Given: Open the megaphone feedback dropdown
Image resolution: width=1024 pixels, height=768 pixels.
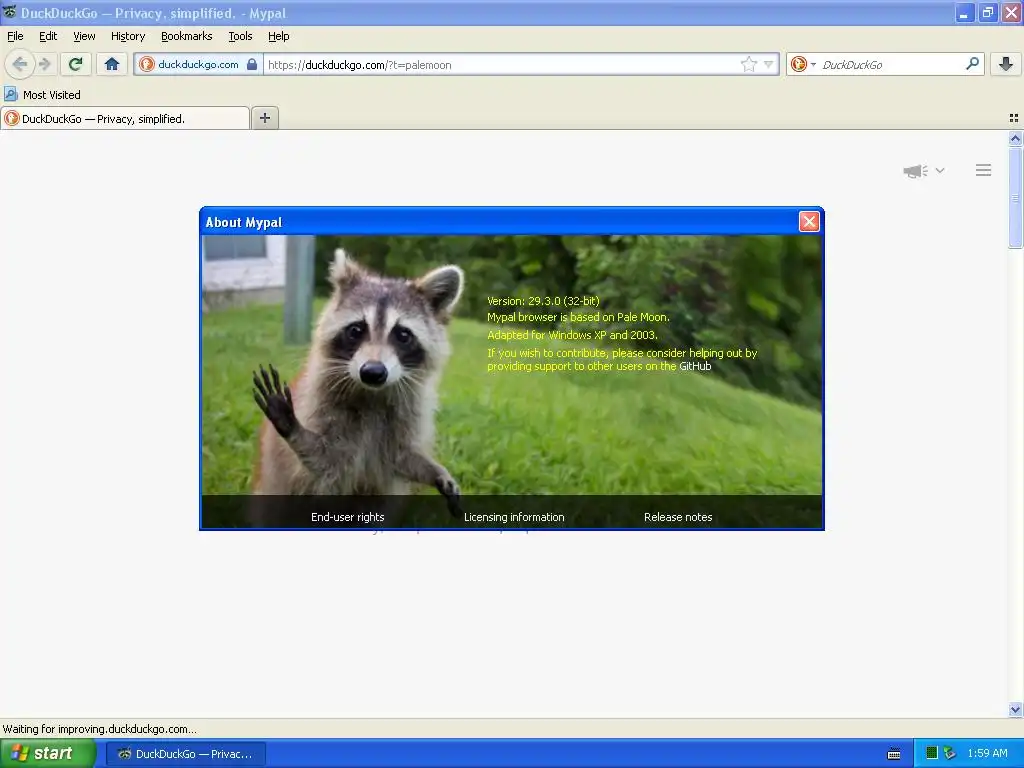Looking at the screenshot, I should click(x=923, y=170).
